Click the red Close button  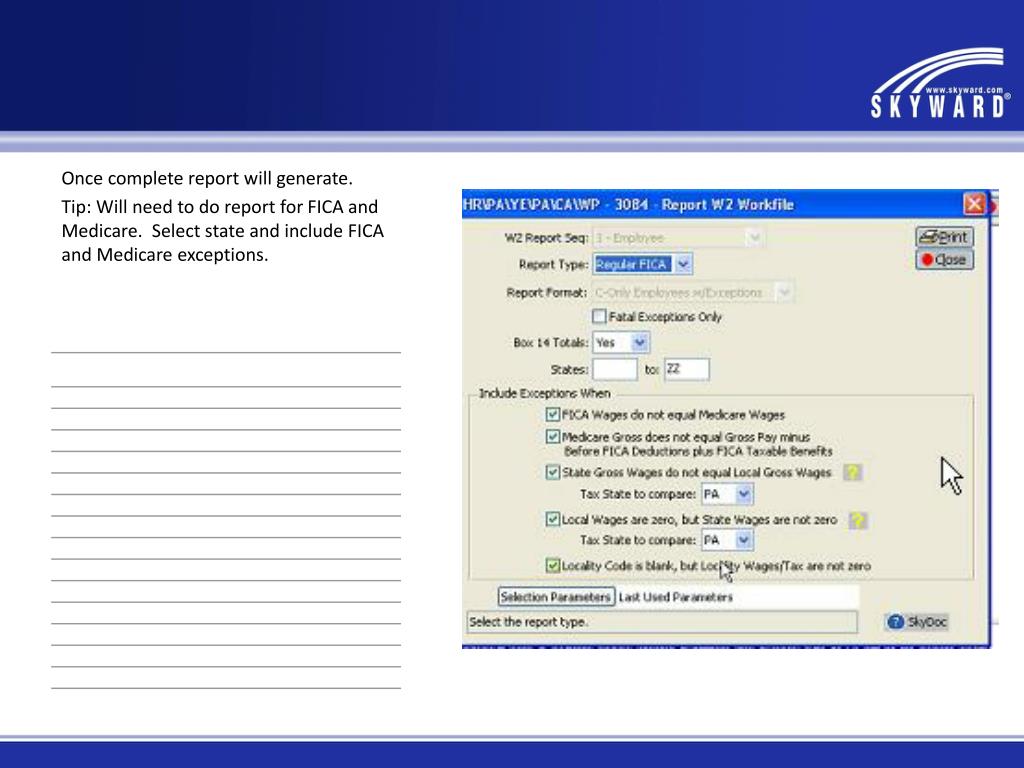[944, 260]
